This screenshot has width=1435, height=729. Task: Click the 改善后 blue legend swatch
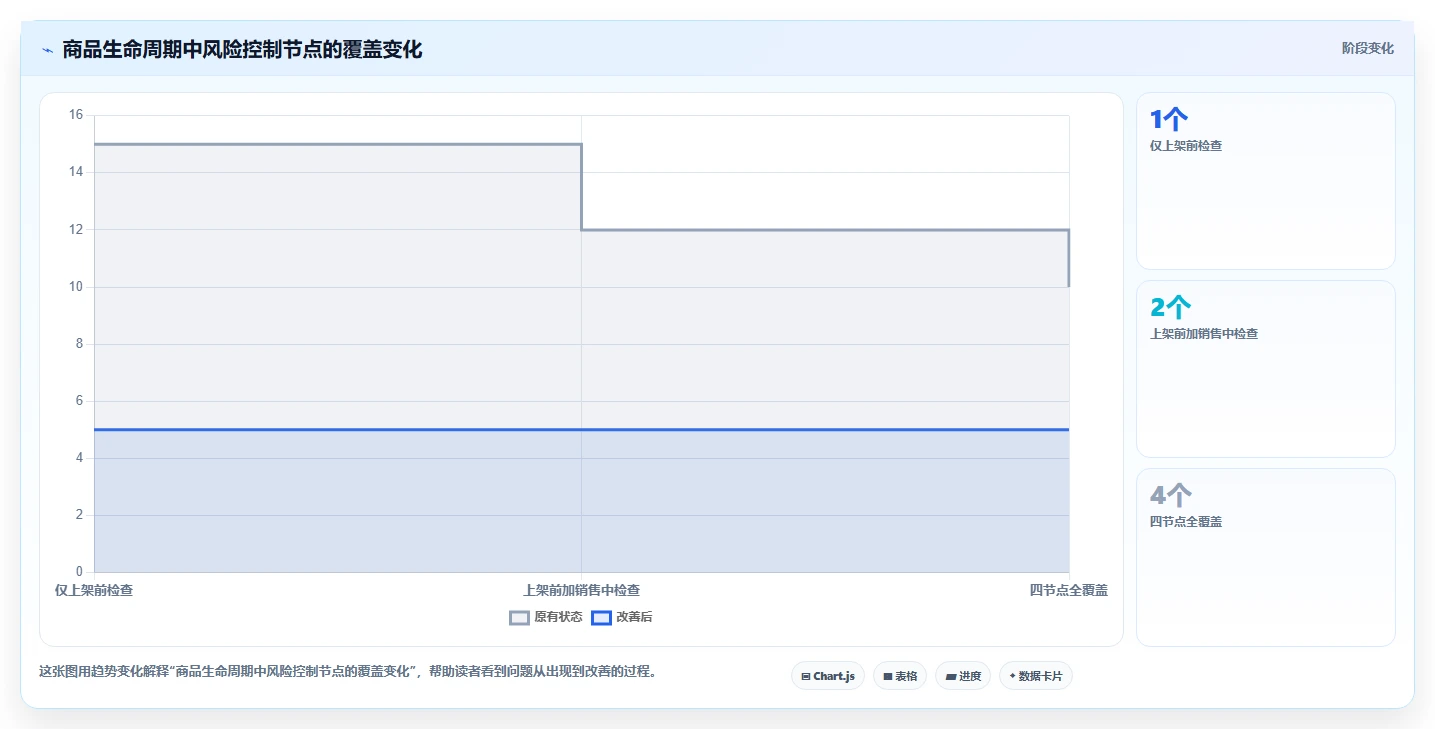pos(601,617)
